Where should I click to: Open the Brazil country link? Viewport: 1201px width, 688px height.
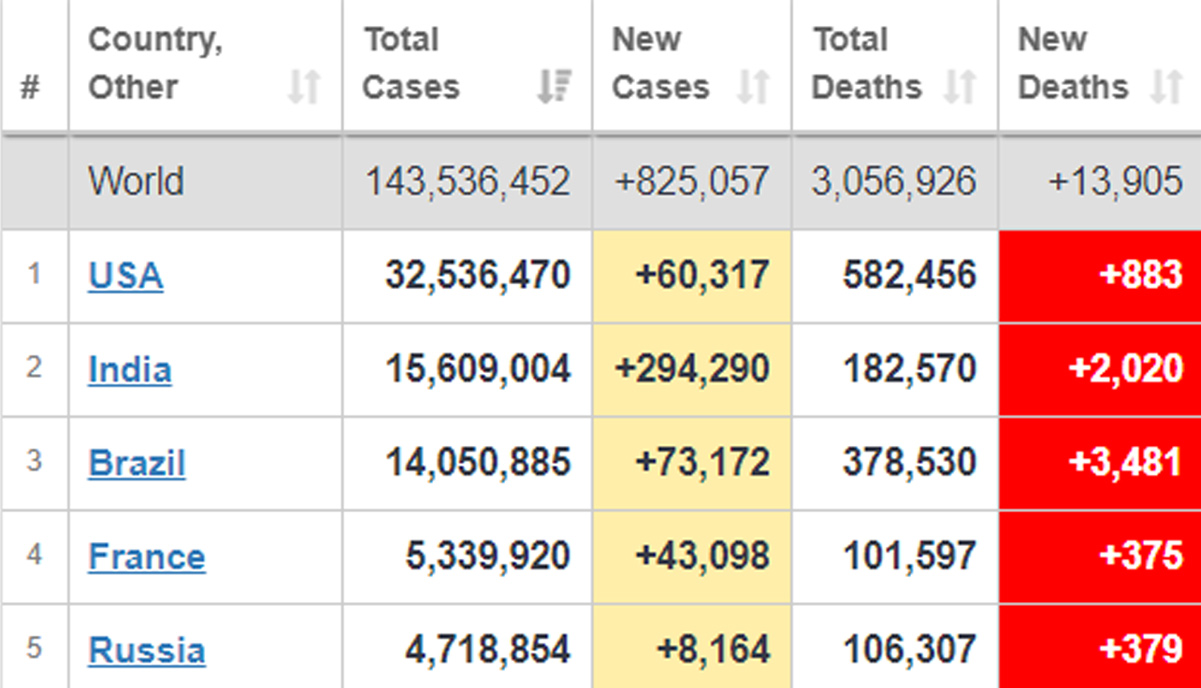[x=137, y=463]
